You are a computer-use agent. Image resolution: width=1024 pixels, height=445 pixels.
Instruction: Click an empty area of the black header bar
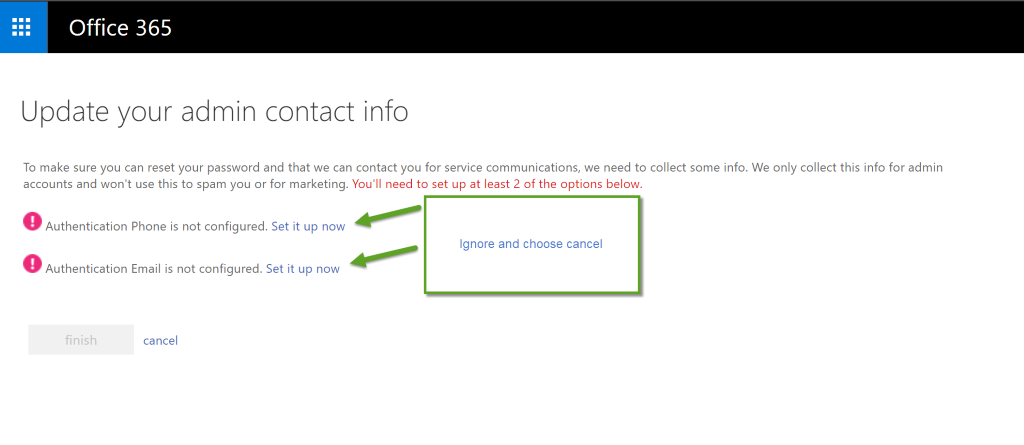point(588,27)
